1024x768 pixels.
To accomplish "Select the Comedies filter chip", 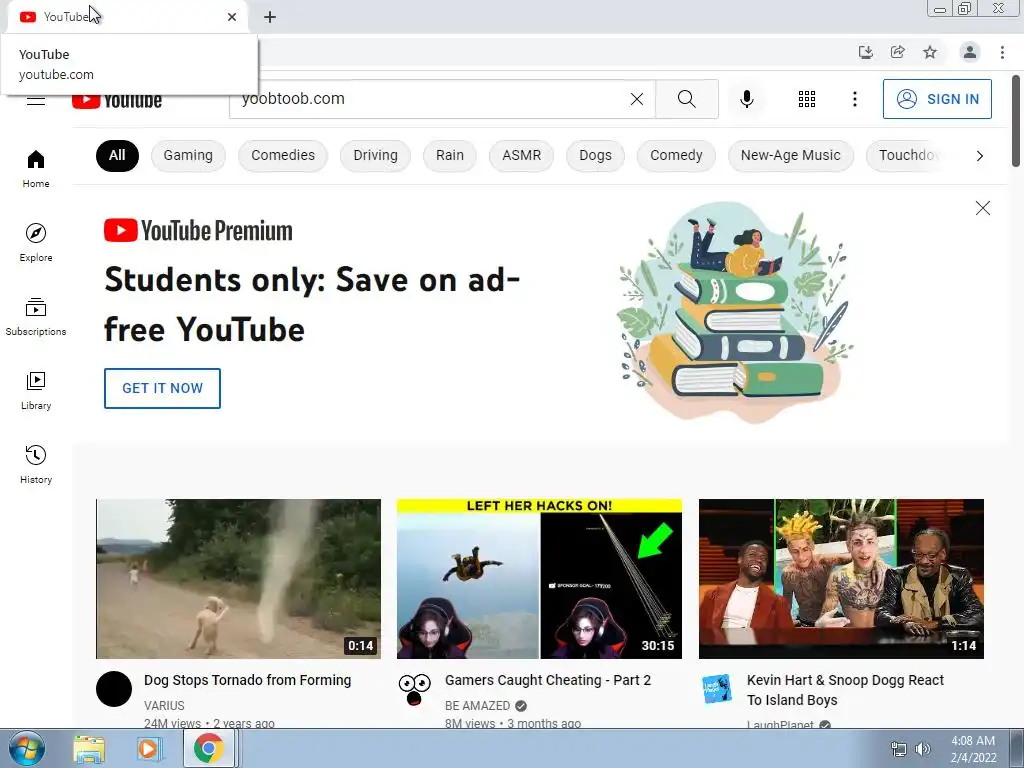I will pos(283,155).
